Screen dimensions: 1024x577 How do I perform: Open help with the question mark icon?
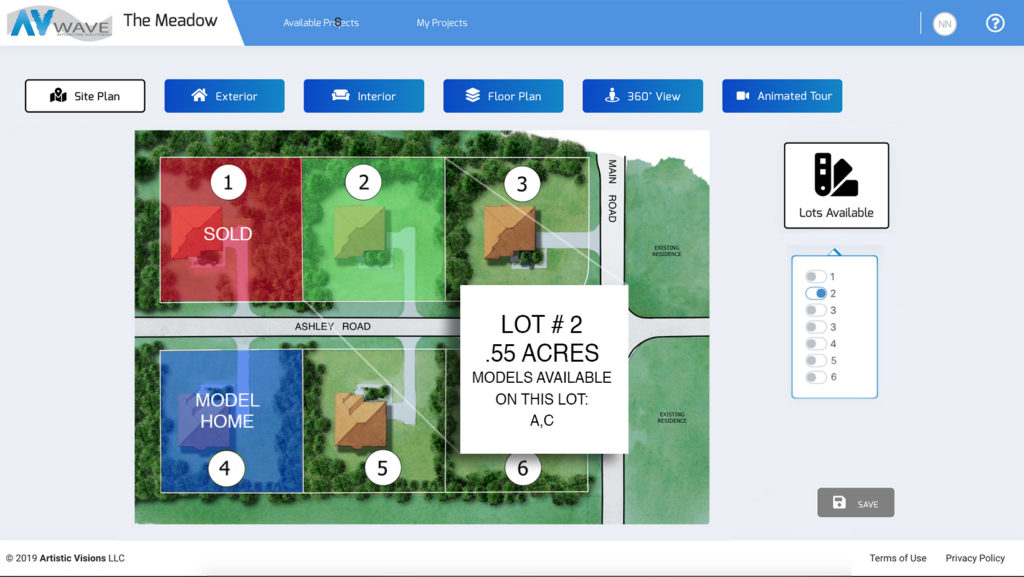[x=994, y=23]
